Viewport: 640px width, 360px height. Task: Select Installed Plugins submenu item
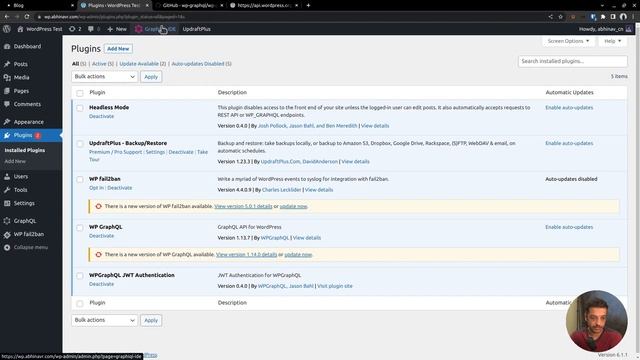pos(24,150)
